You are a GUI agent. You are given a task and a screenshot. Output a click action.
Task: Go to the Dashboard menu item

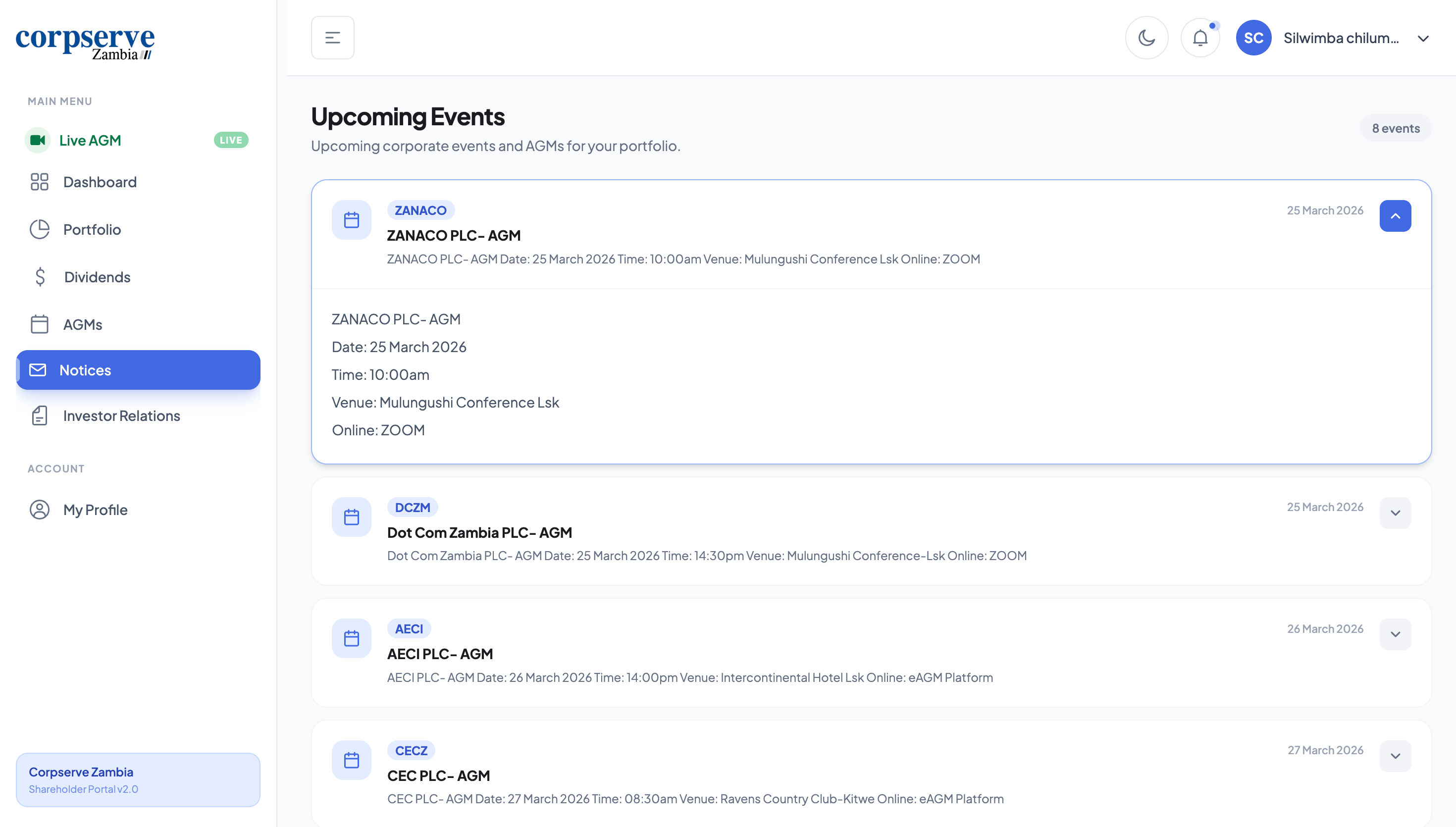[x=100, y=182]
